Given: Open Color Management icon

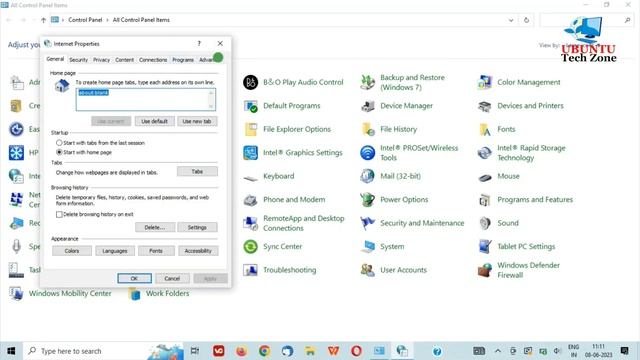Looking at the screenshot, I should 485,82.
